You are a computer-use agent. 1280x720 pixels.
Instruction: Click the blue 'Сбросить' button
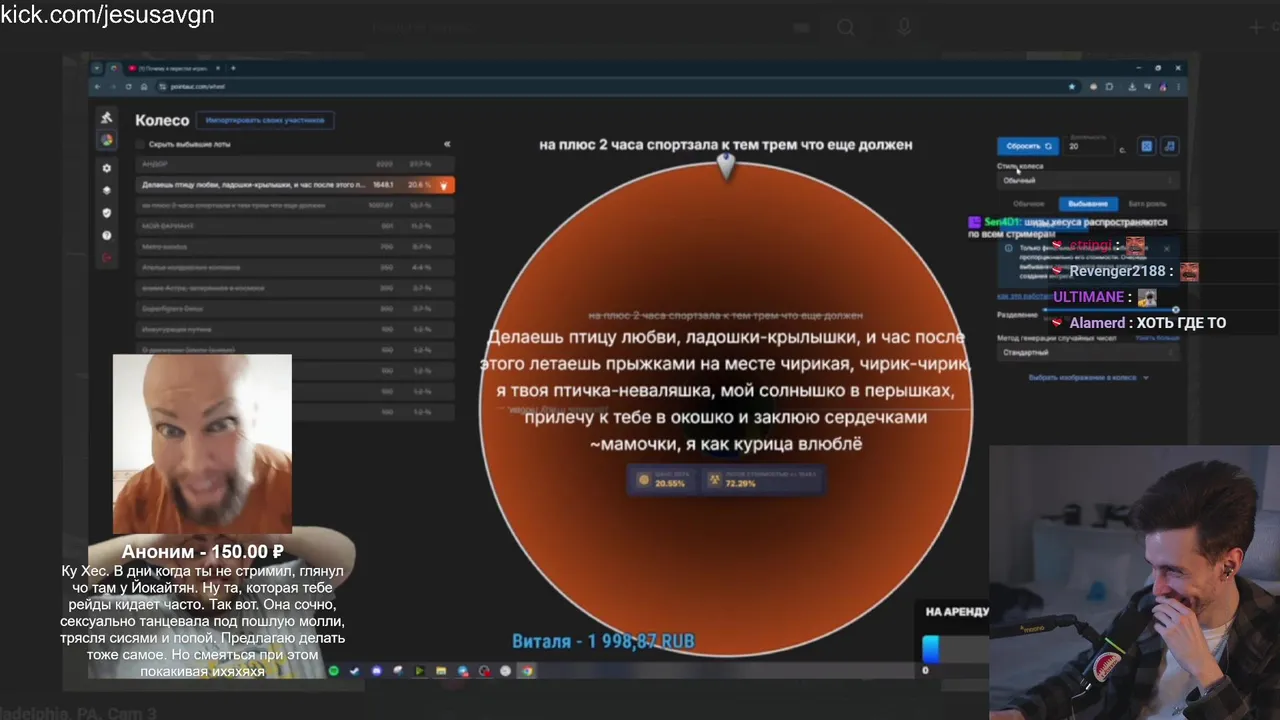tap(1028, 146)
